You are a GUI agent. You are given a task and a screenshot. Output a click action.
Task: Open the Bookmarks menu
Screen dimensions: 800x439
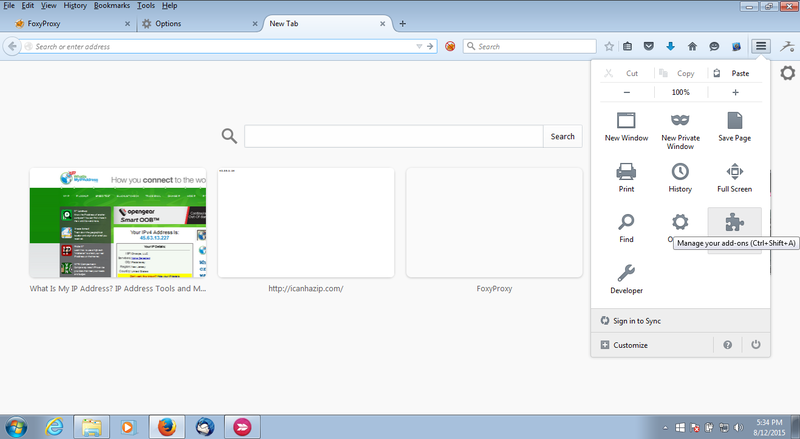[x=112, y=6]
